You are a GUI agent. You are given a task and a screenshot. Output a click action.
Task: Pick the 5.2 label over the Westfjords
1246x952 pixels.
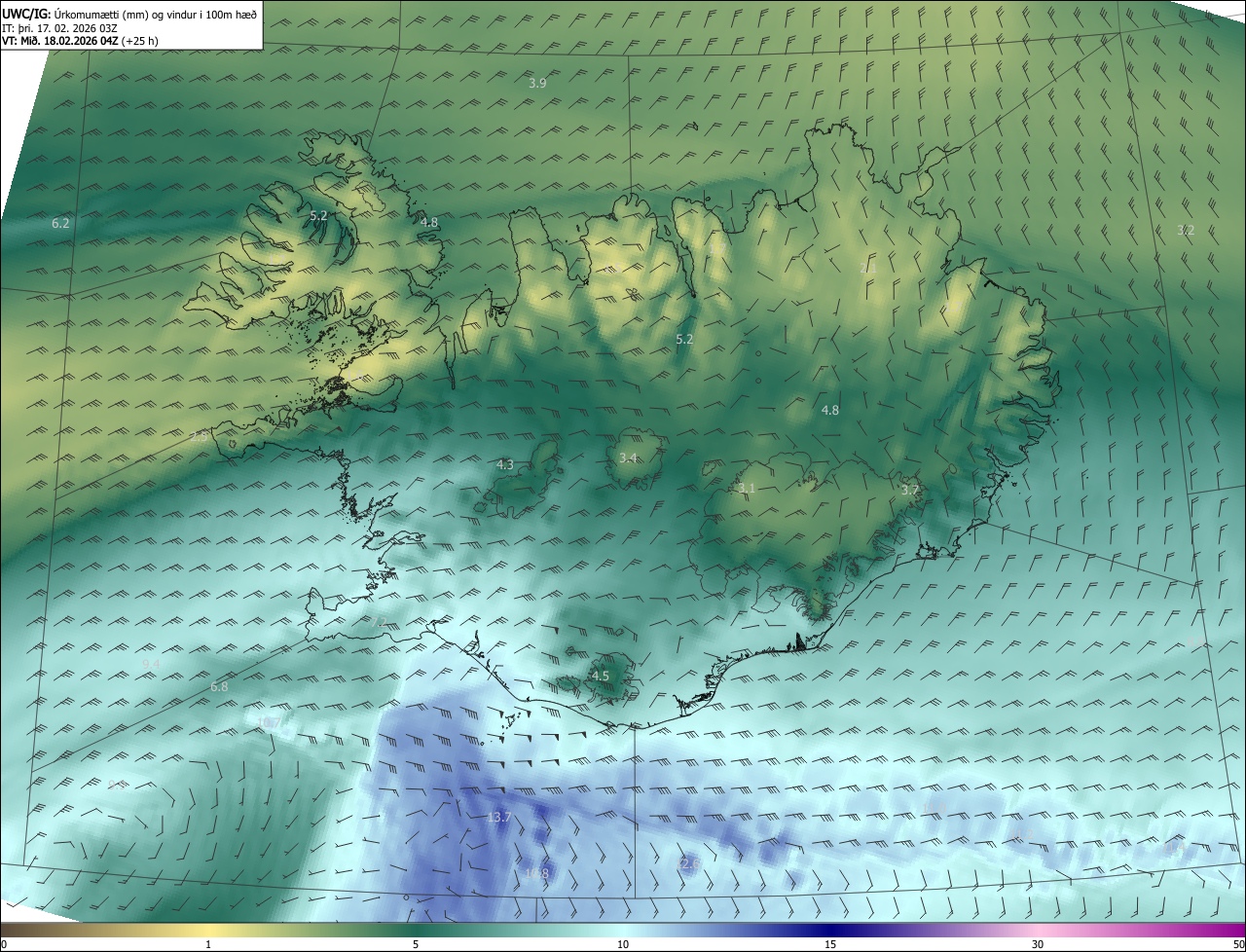point(318,215)
